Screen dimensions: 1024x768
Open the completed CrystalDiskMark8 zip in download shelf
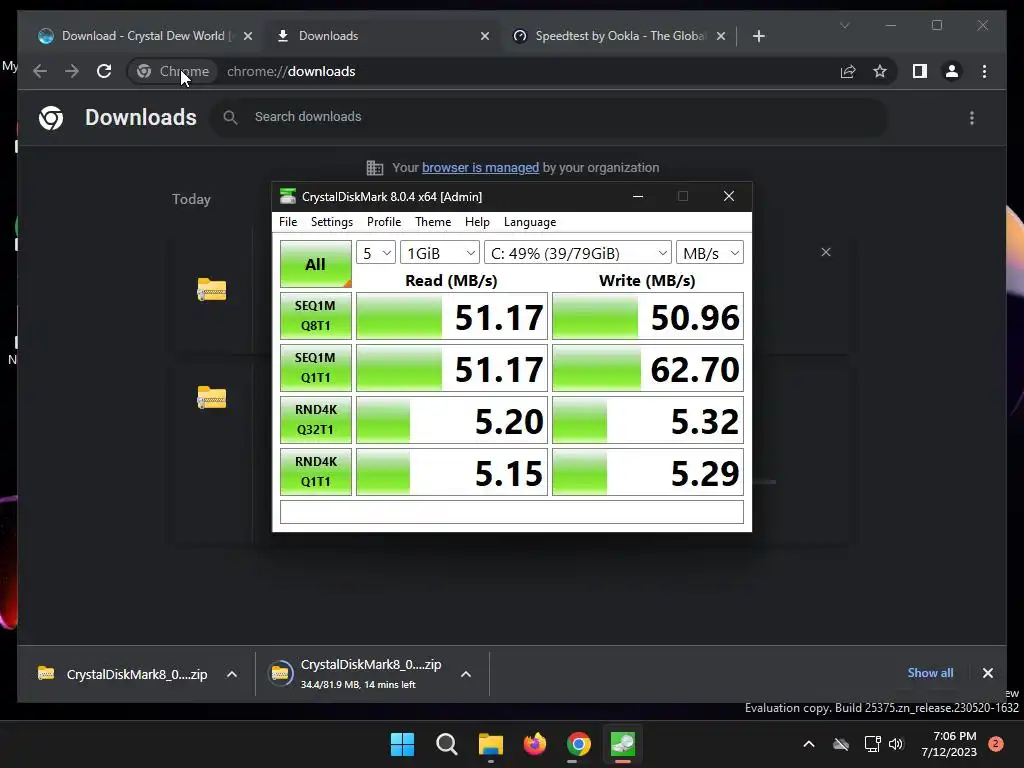tap(124, 674)
